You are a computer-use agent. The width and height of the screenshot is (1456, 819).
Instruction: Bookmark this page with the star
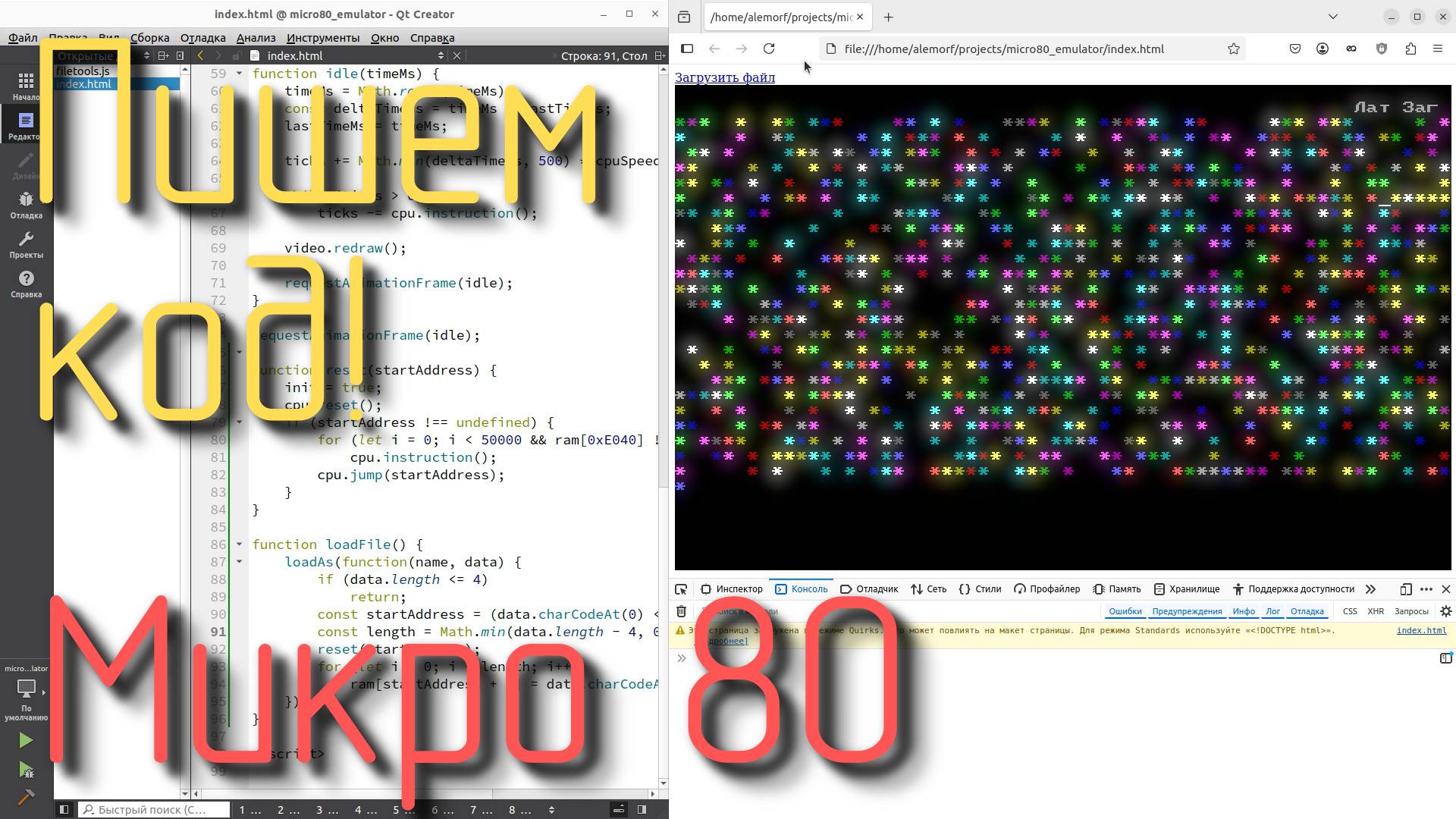coord(1234,49)
